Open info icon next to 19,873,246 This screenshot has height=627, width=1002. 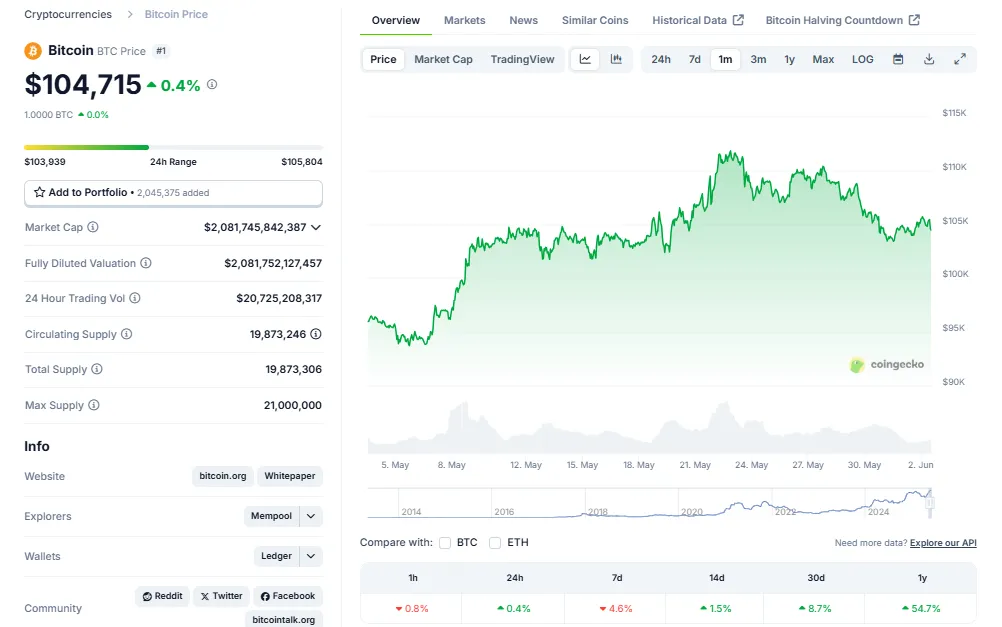pyautogui.click(x=316, y=334)
